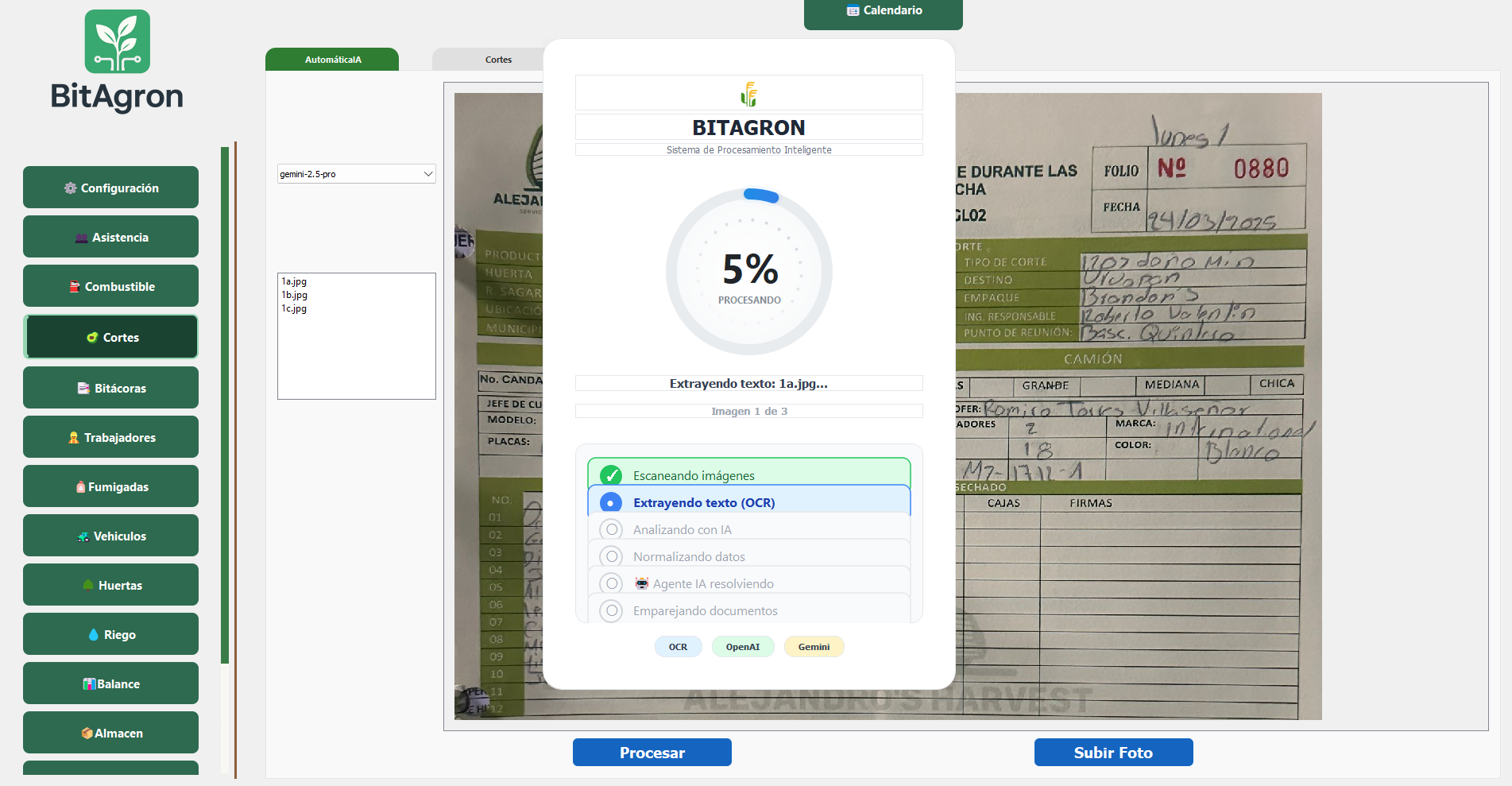Open the Vehiculos section
1512x786 pixels.
111,536
